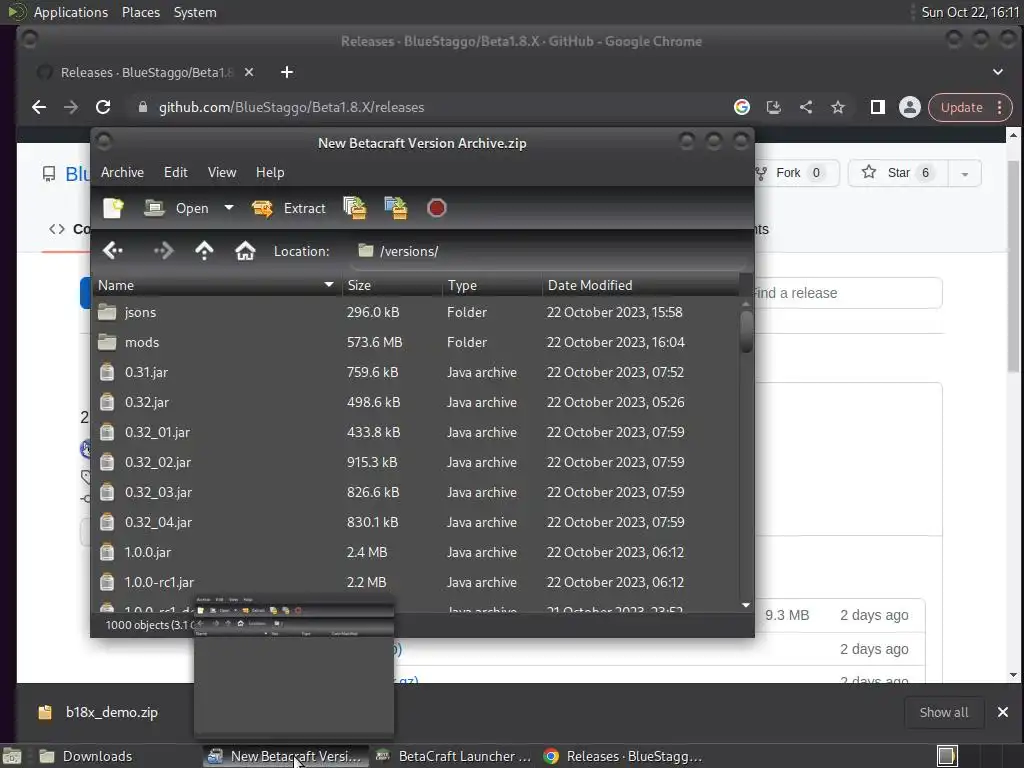Click the install app icon in address bar

pyautogui.click(x=774, y=107)
